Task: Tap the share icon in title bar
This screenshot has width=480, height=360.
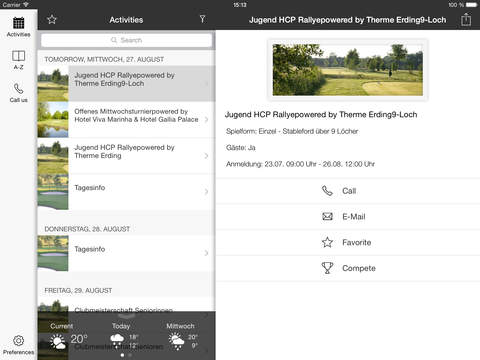Action: (x=466, y=19)
